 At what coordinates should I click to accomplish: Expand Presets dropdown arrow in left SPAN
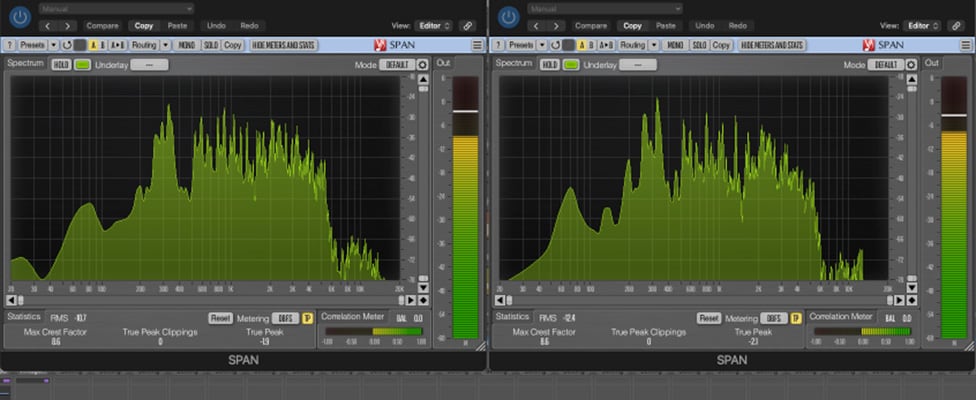[x=54, y=45]
